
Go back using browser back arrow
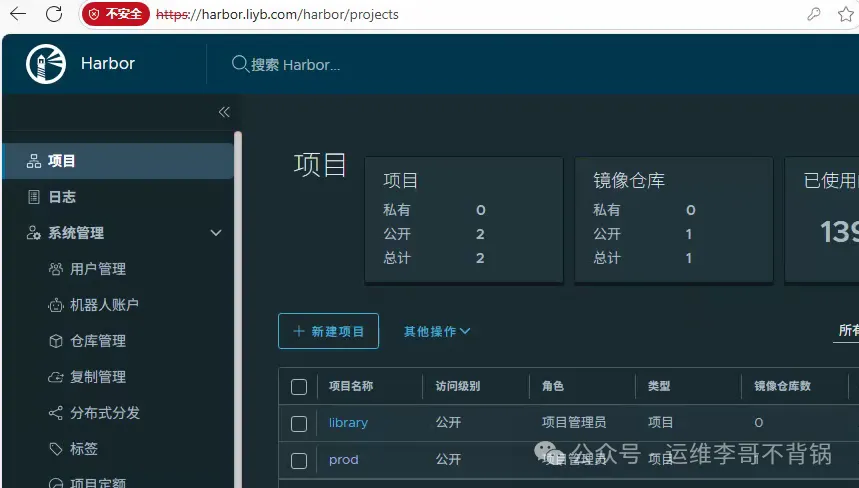pos(20,14)
